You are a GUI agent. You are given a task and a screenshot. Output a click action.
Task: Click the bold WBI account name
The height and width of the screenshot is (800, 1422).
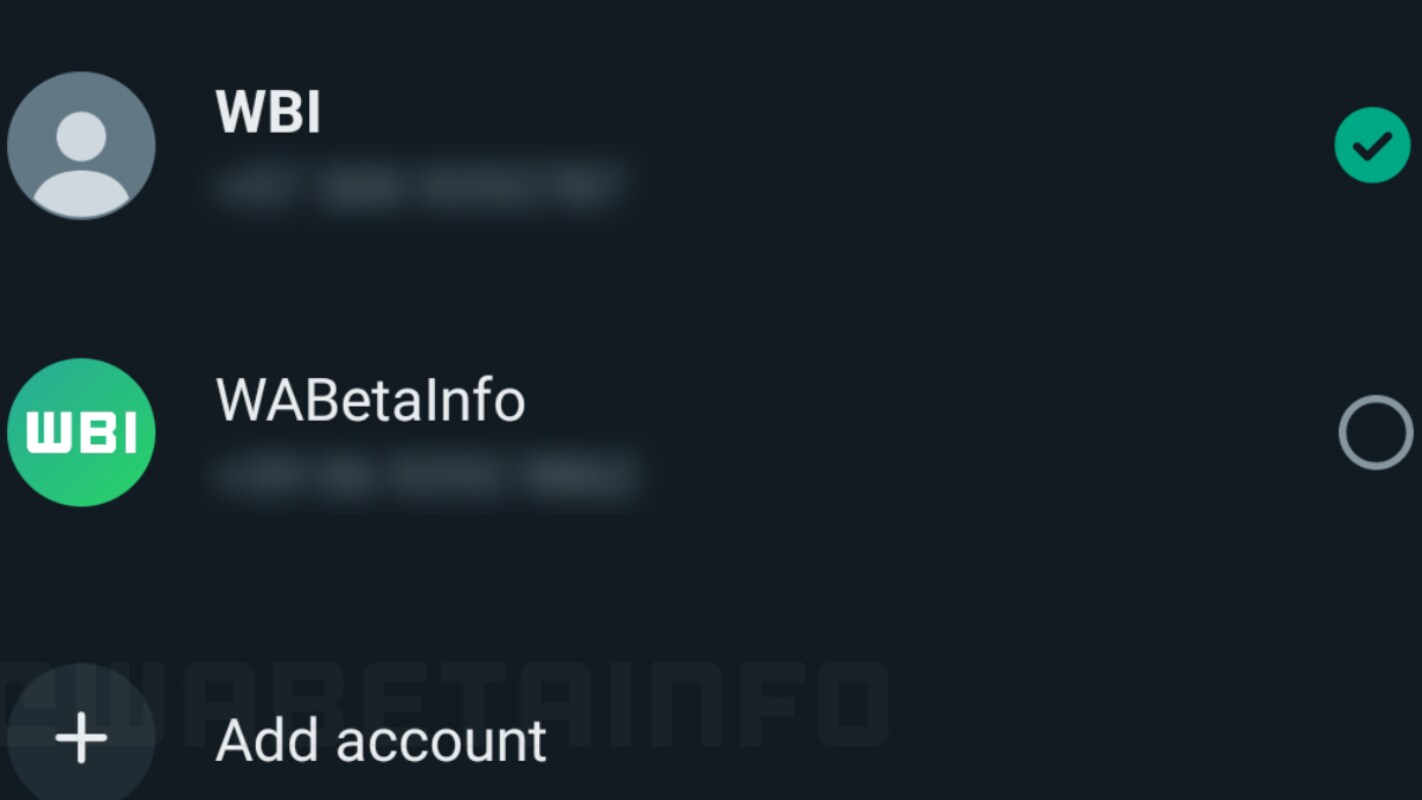(x=268, y=112)
